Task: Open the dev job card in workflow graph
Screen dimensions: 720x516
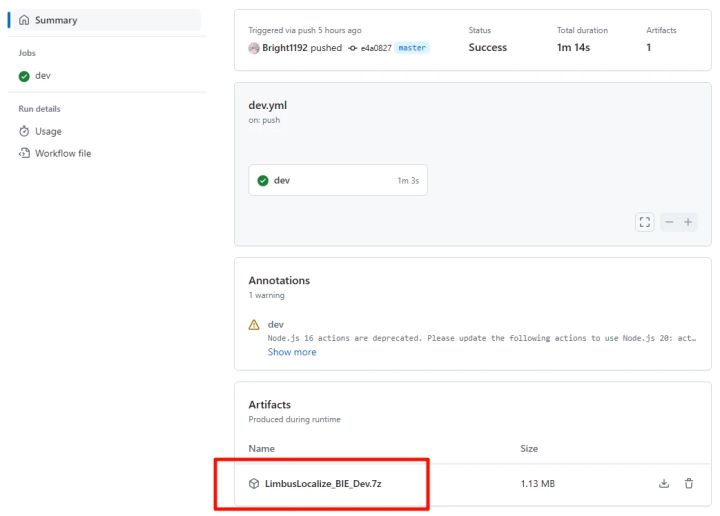Action: pyautogui.click(x=338, y=180)
